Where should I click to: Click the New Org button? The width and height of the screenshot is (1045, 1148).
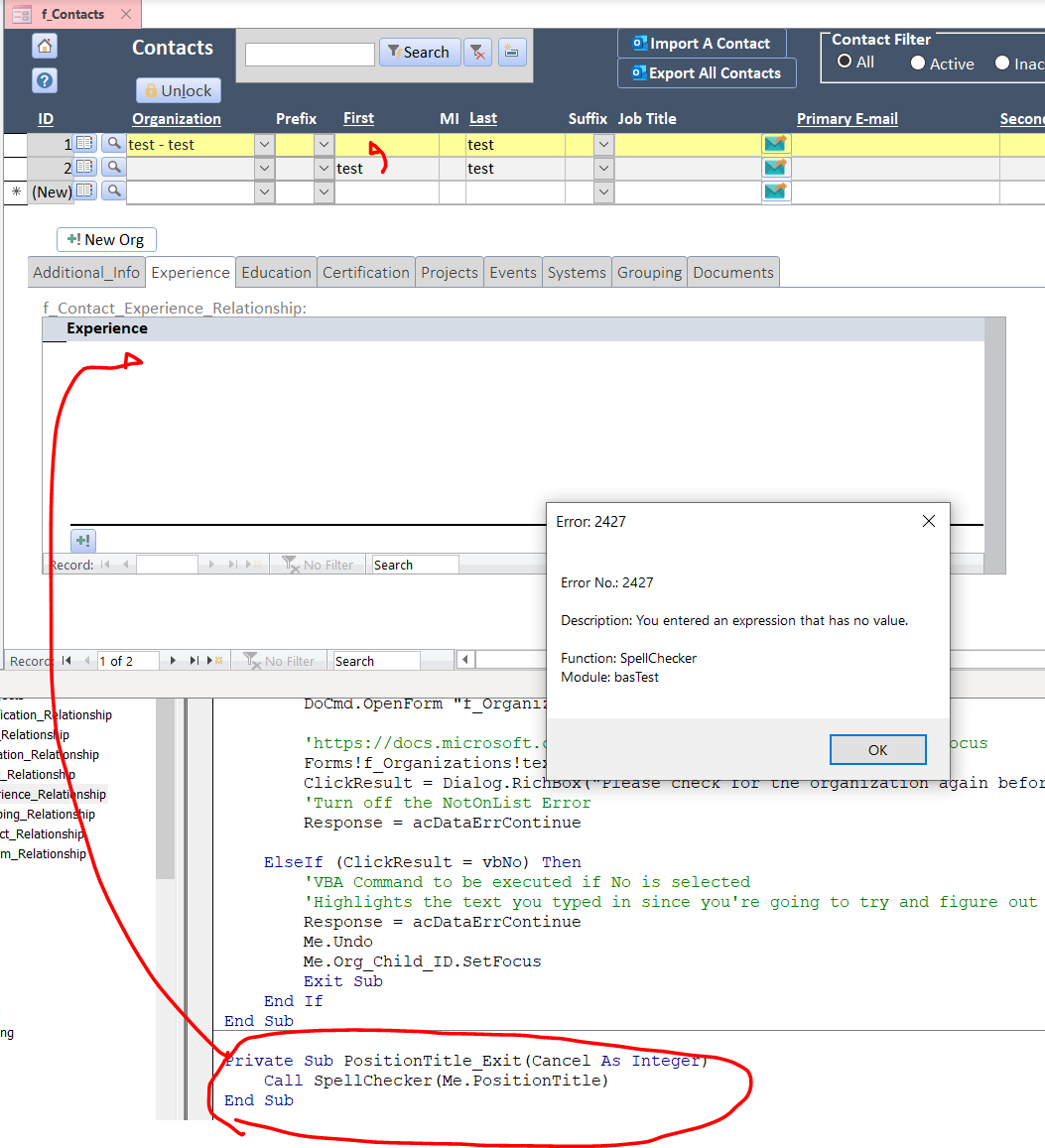[106, 239]
